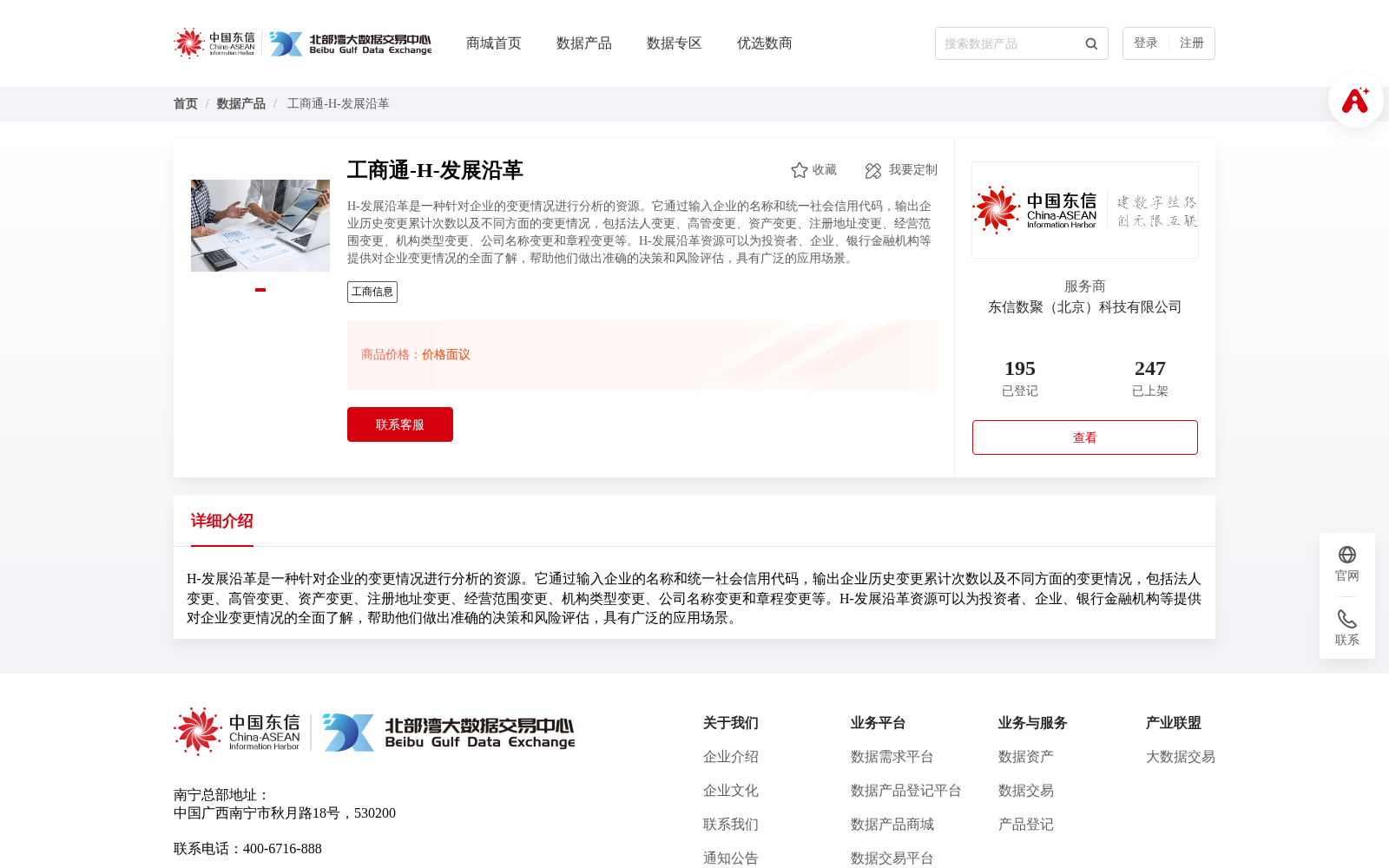Open footer link 产品登记
Image resolution: width=1389 pixels, height=868 pixels.
[x=1026, y=825]
